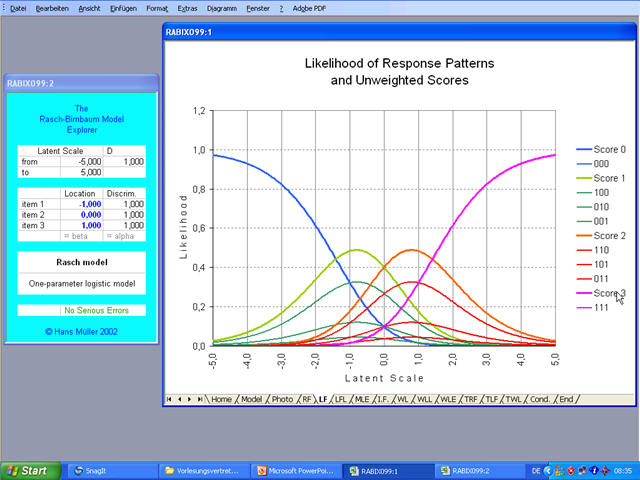Switch to Microsoft PowerPoint in taskbar

click(295, 470)
